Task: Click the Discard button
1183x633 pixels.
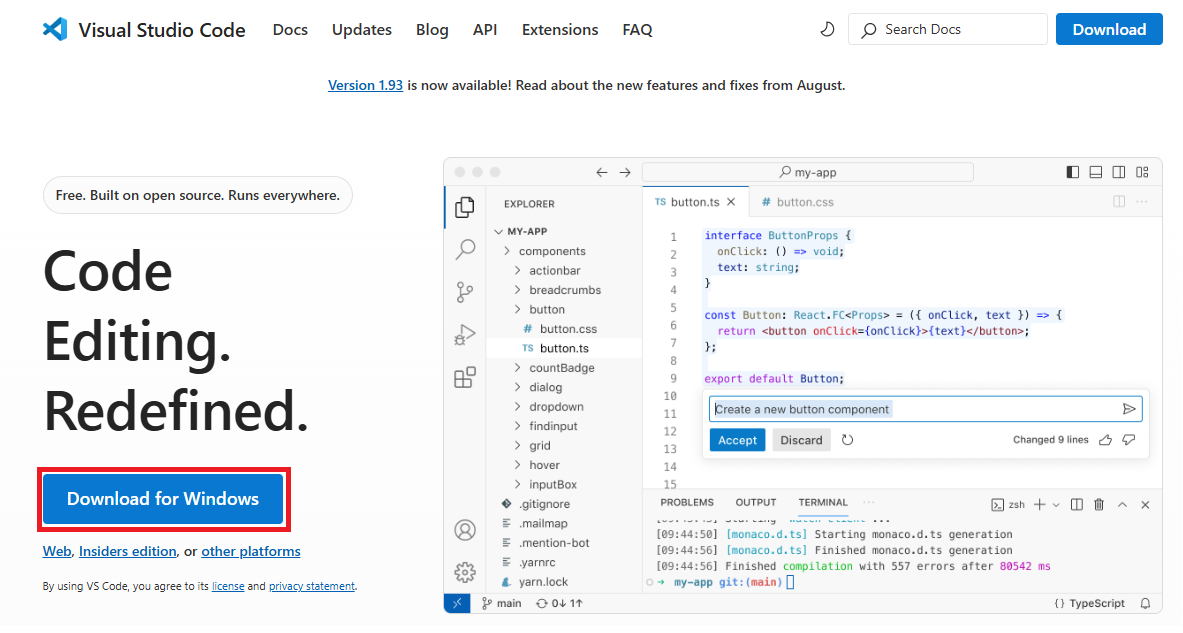Action: click(x=801, y=440)
